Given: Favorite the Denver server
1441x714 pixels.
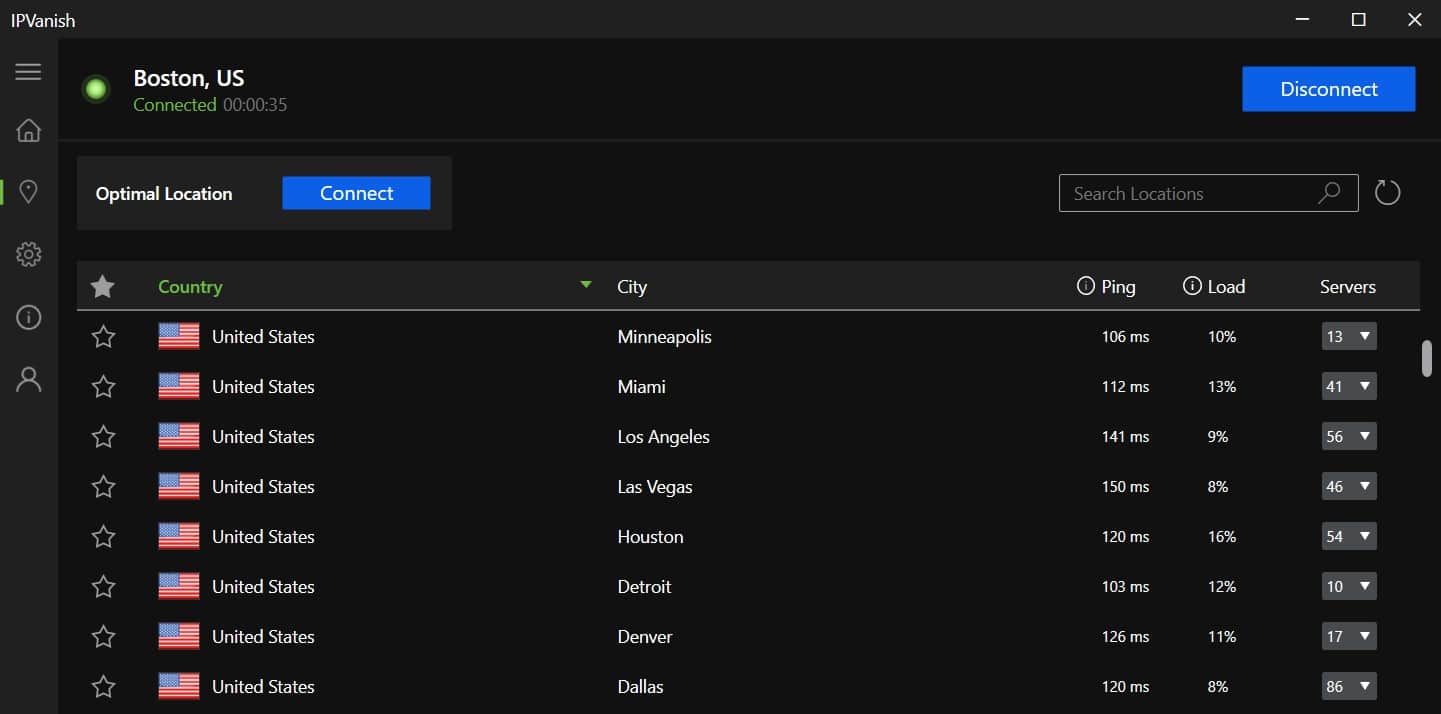Looking at the screenshot, I should pos(103,637).
